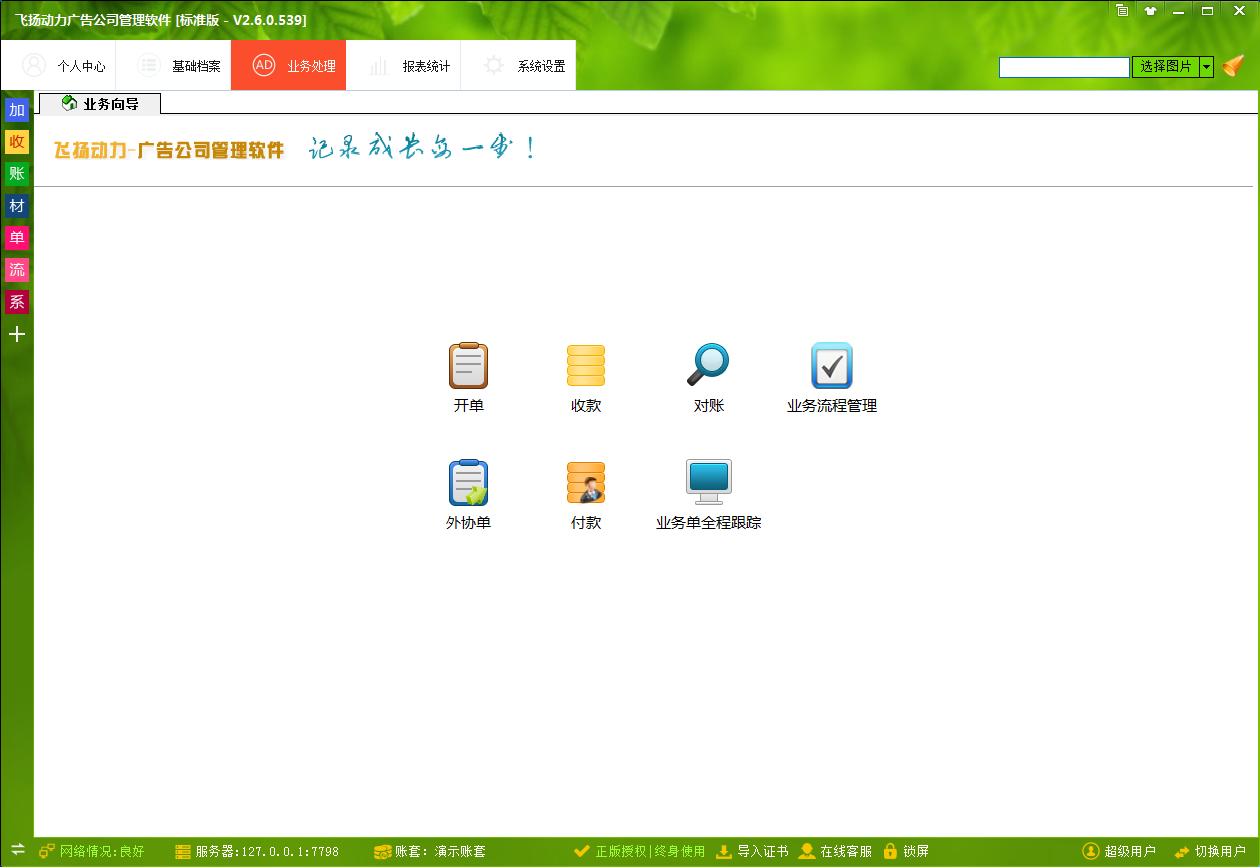Expand the 选择图片 dropdown arrow
1260x867 pixels.
[1207, 67]
